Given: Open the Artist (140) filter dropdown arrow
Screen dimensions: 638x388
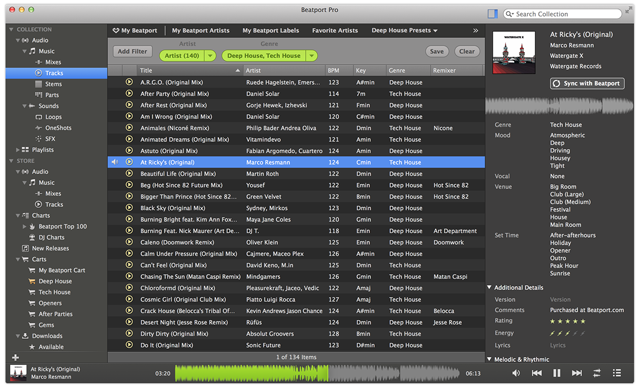Looking at the screenshot, I should click(210, 56).
